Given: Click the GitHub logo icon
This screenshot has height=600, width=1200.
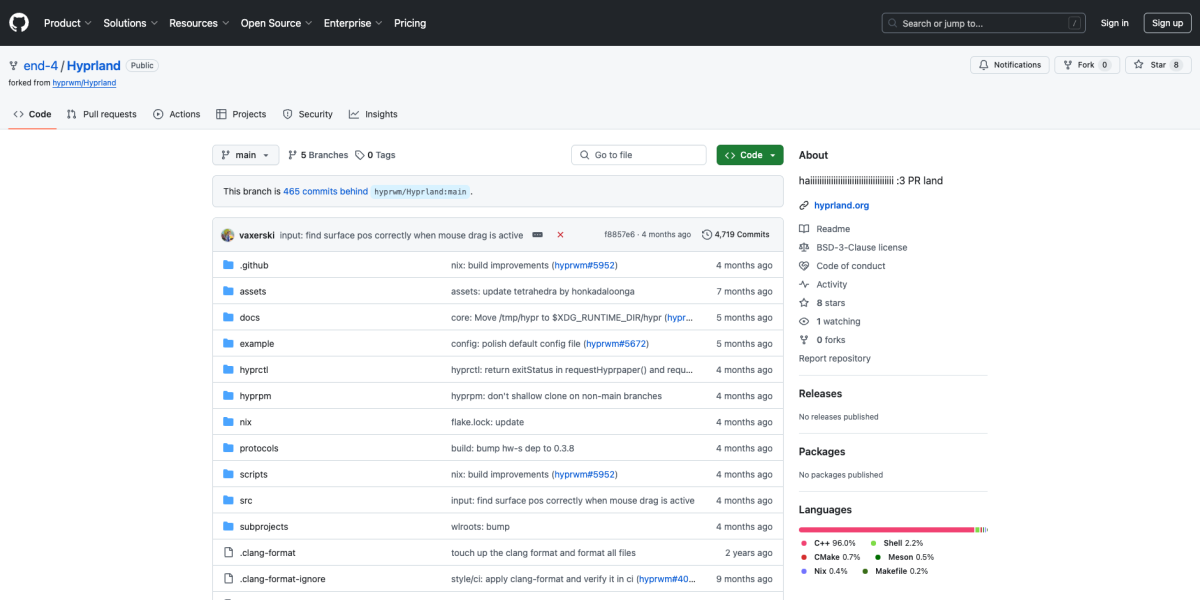Looking at the screenshot, I should 19,23.
